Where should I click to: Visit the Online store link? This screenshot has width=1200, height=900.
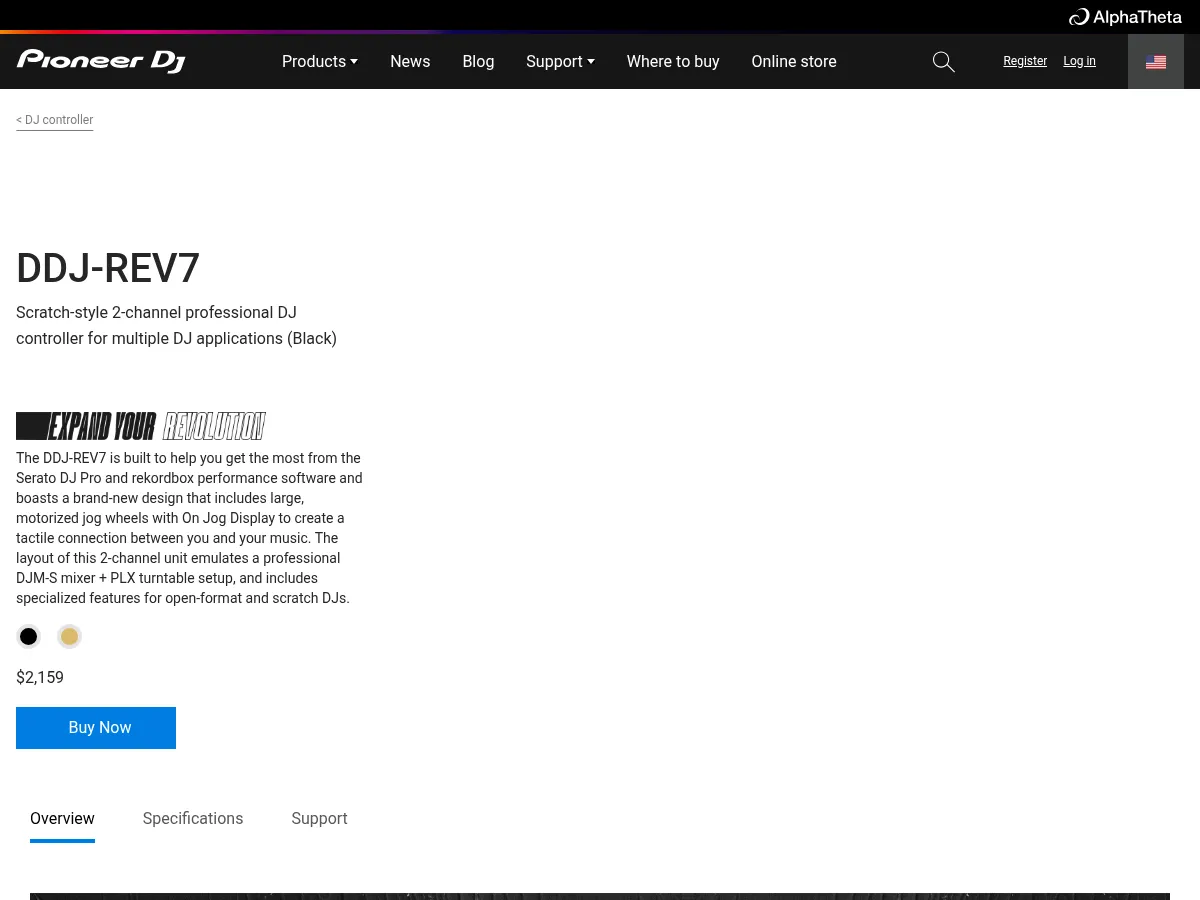pos(794,62)
